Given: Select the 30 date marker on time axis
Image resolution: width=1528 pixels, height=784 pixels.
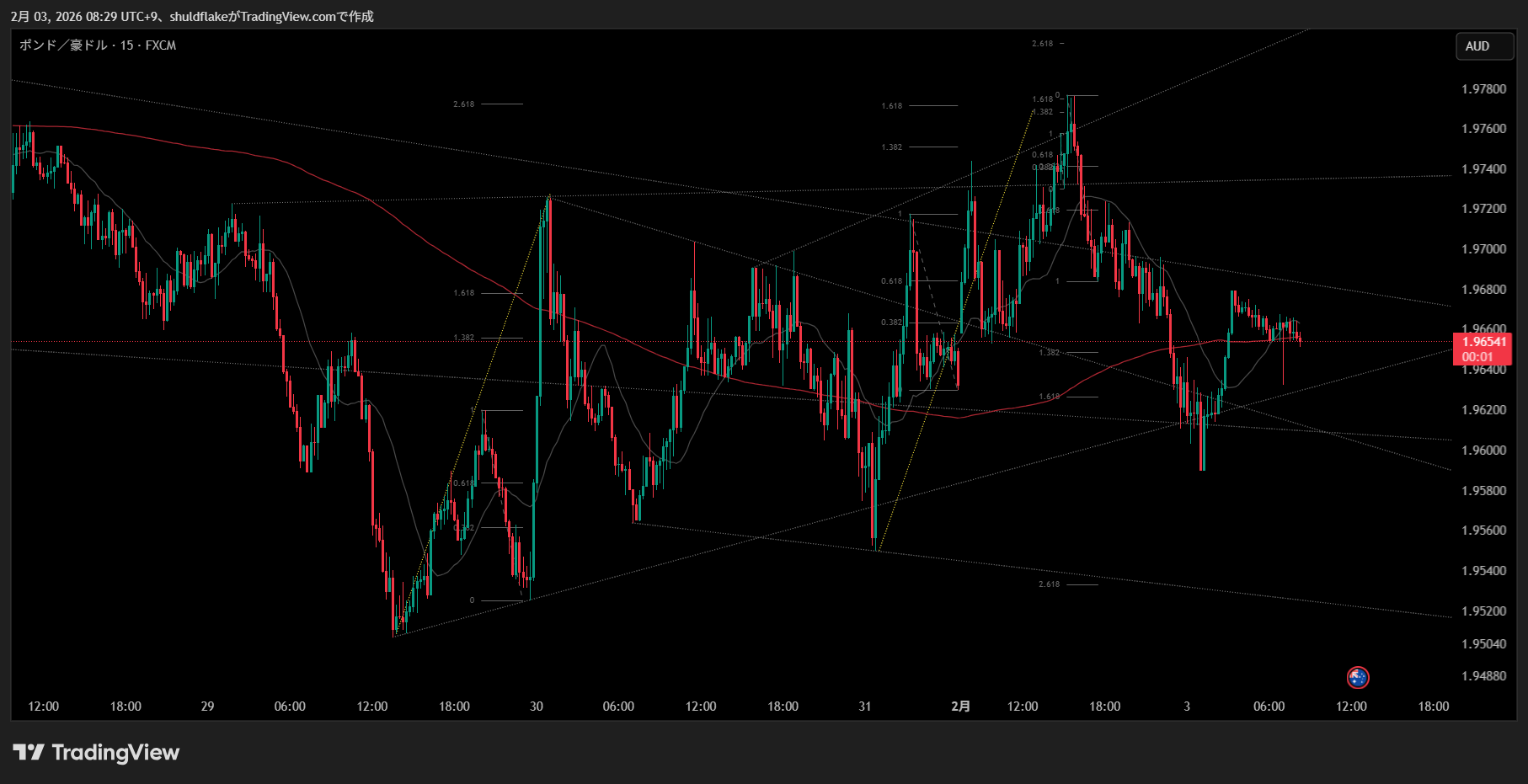Looking at the screenshot, I should [536, 707].
